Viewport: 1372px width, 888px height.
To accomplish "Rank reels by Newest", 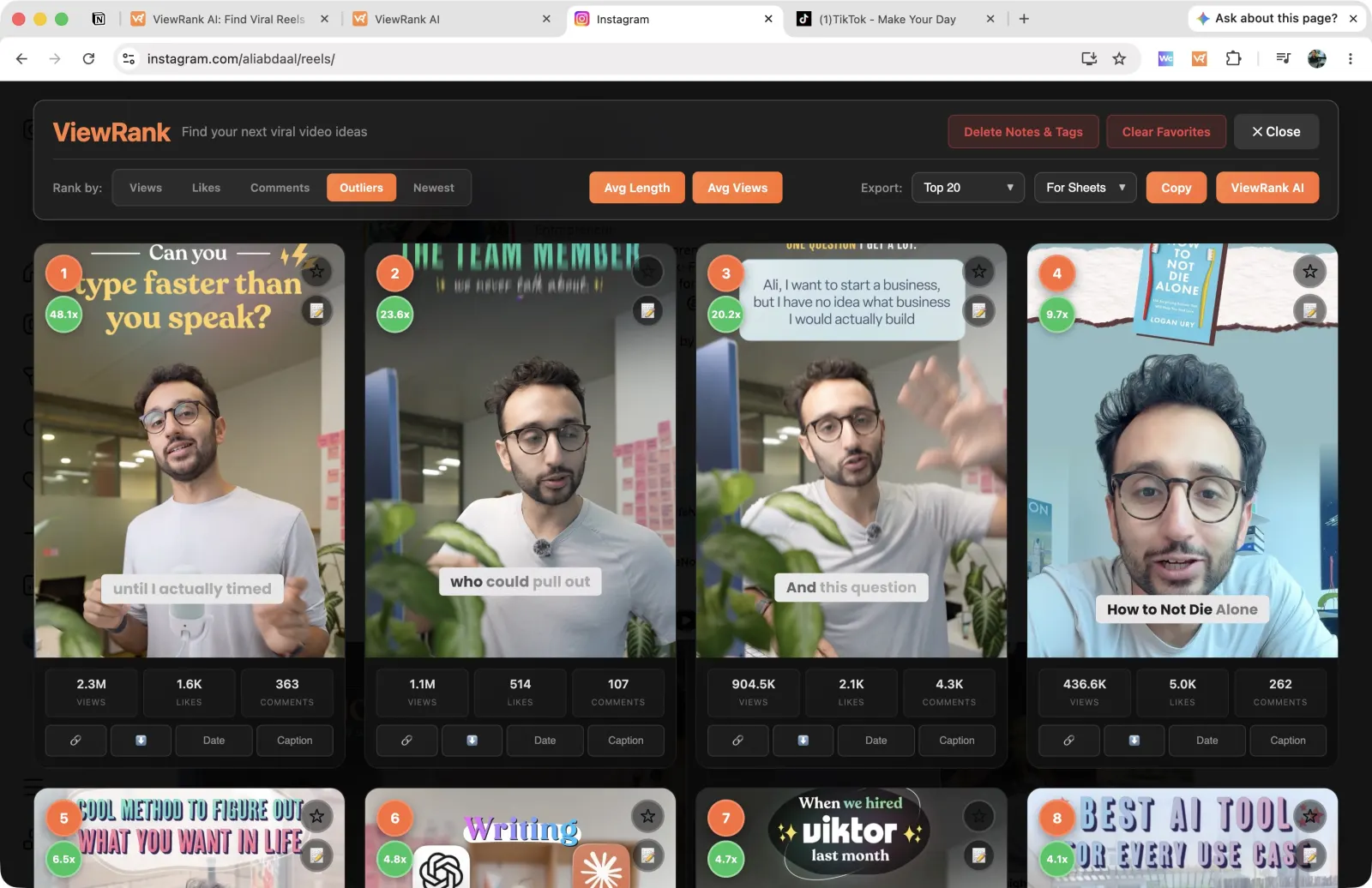I will pyautogui.click(x=434, y=188).
